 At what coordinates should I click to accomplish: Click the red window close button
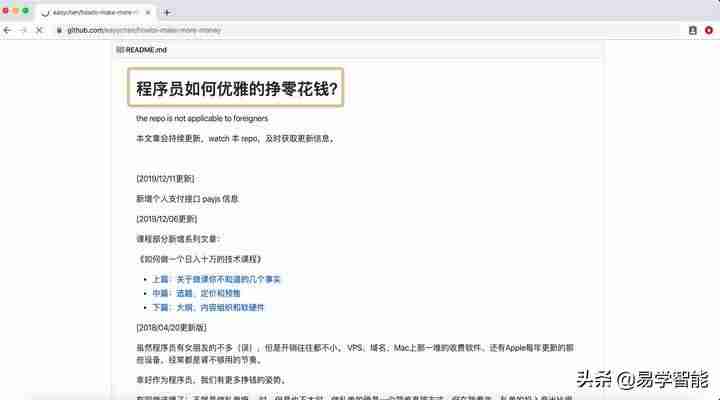click(6, 11)
